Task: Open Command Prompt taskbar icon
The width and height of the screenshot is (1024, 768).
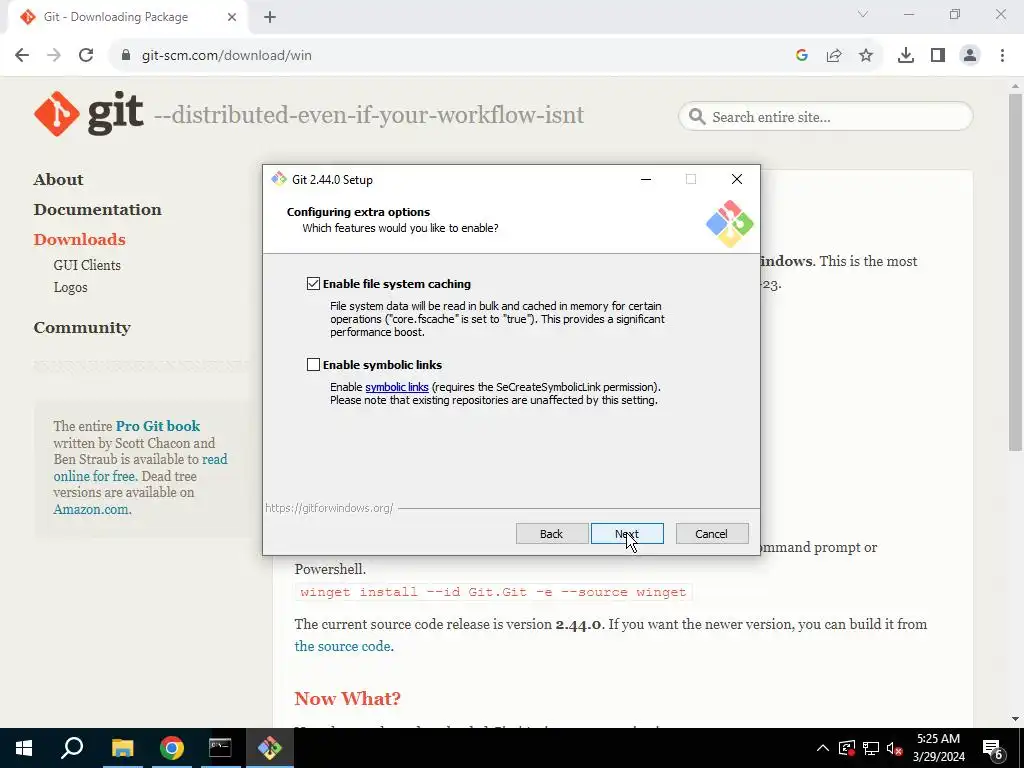Action: [x=220, y=748]
